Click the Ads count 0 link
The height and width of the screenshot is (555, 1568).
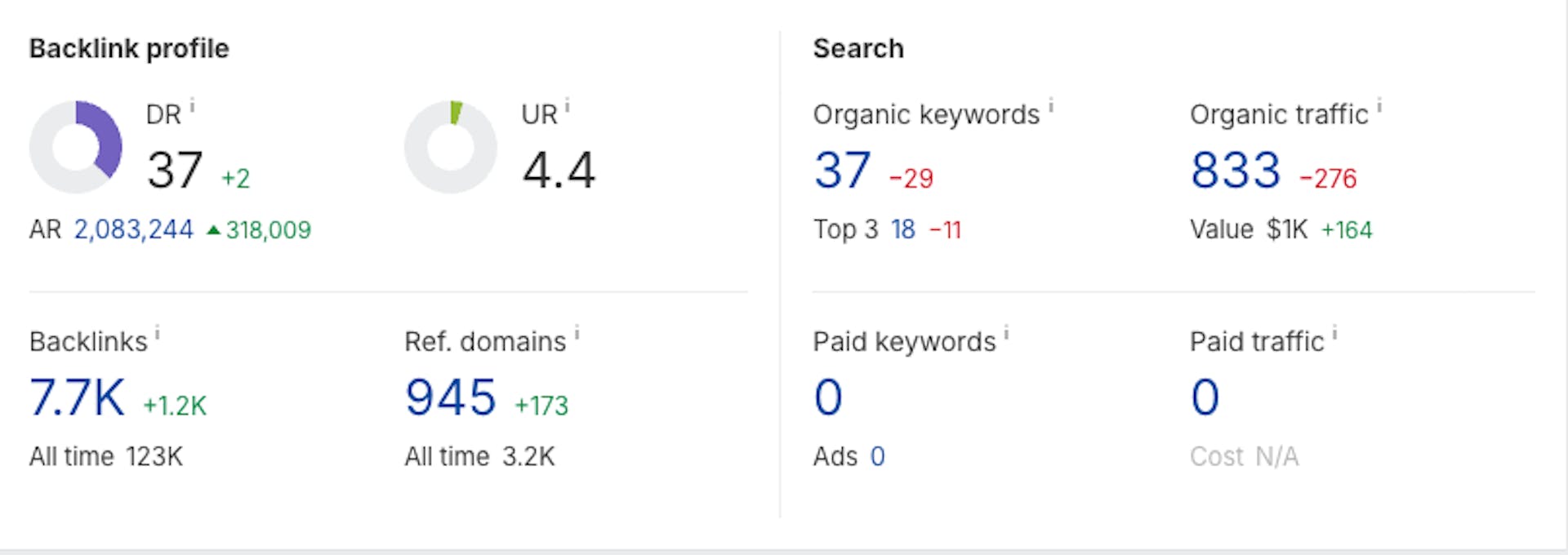point(877,456)
